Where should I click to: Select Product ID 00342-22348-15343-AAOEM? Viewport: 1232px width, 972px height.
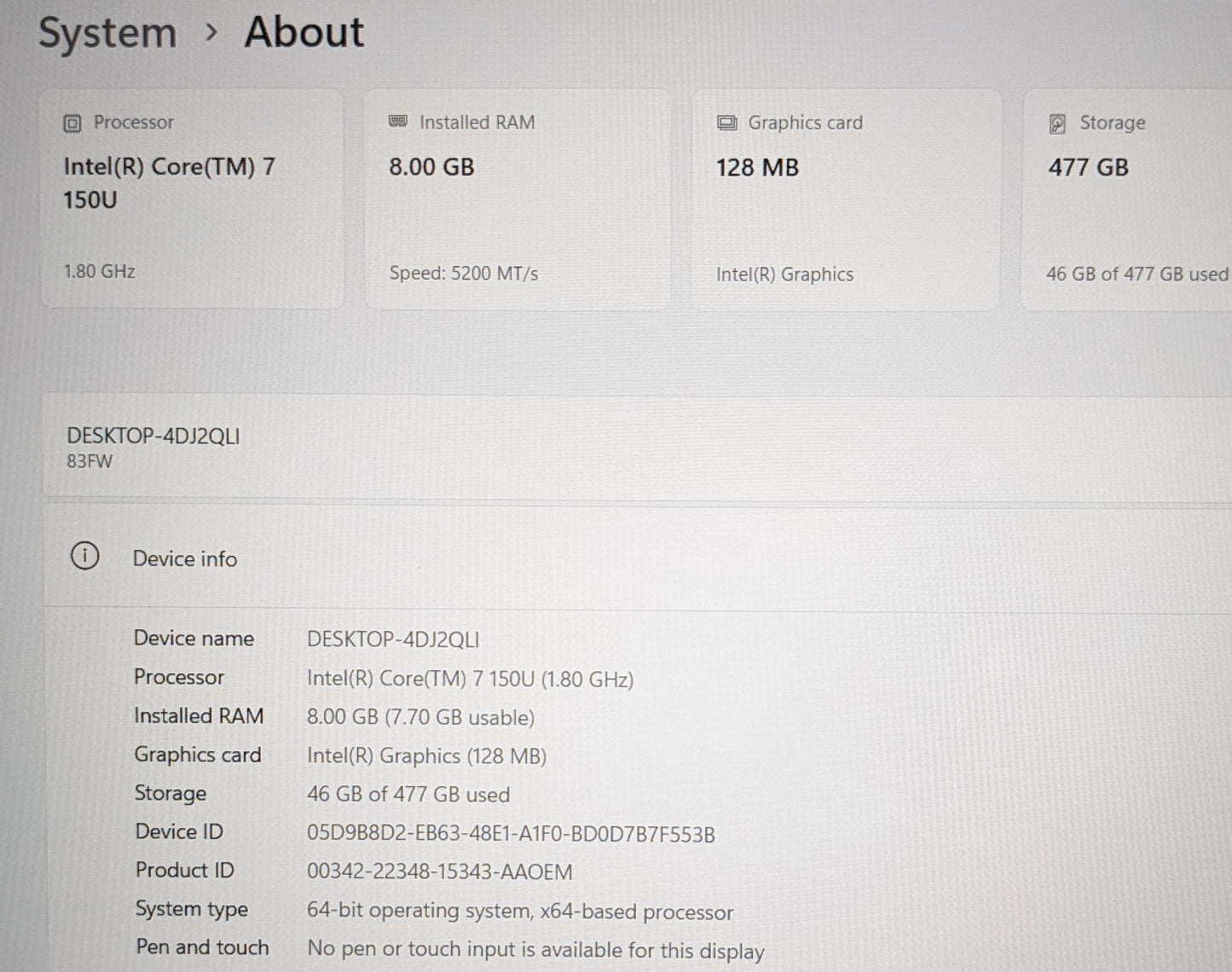440,871
